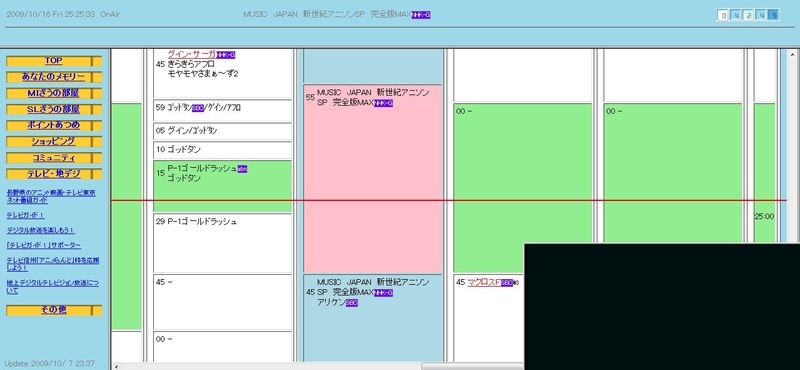Click the NHK-G badge in the top title bar
Viewport: 800px width, 370px height.
coord(421,15)
